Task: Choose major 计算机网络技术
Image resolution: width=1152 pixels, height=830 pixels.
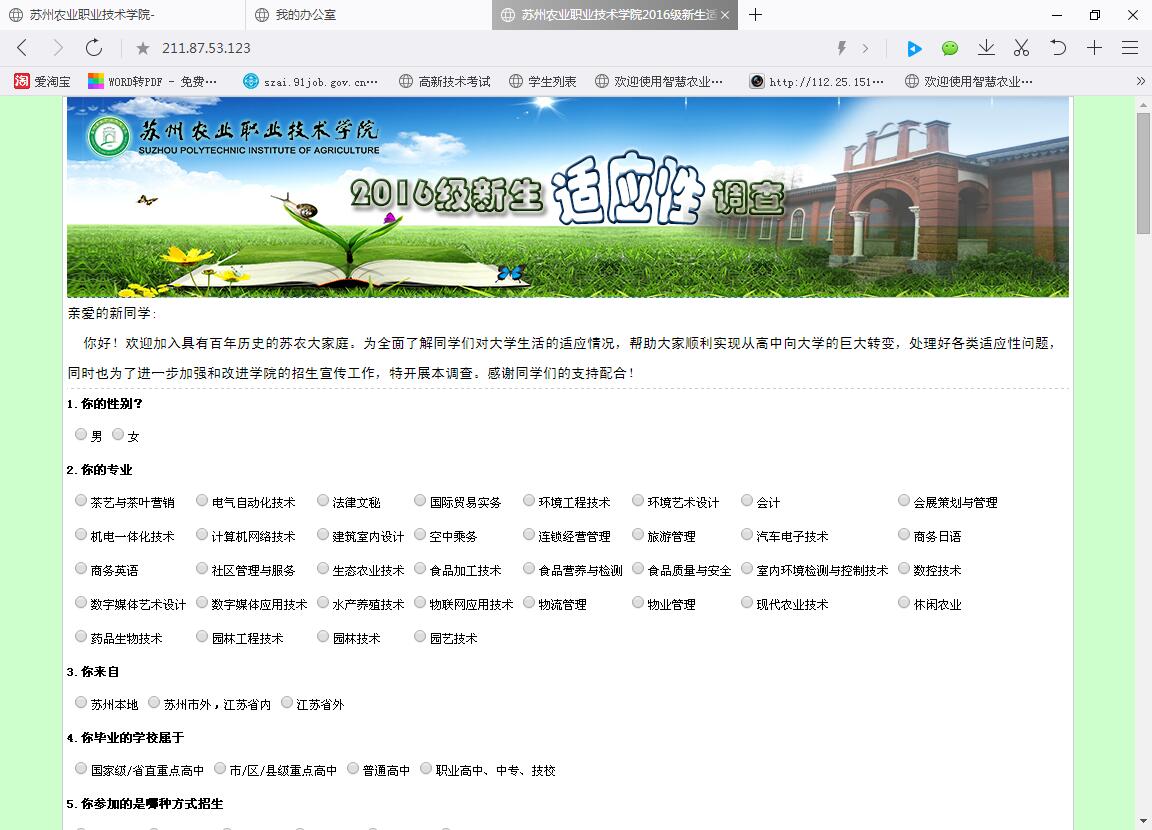Action: [202, 534]
